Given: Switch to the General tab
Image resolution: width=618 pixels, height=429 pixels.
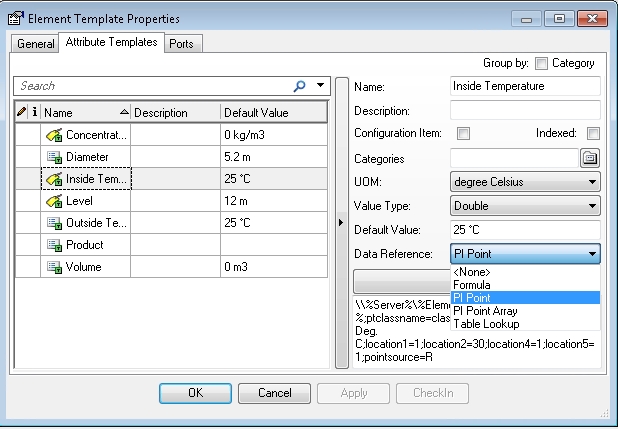Looking at the screenshot, I should point(36,44).
